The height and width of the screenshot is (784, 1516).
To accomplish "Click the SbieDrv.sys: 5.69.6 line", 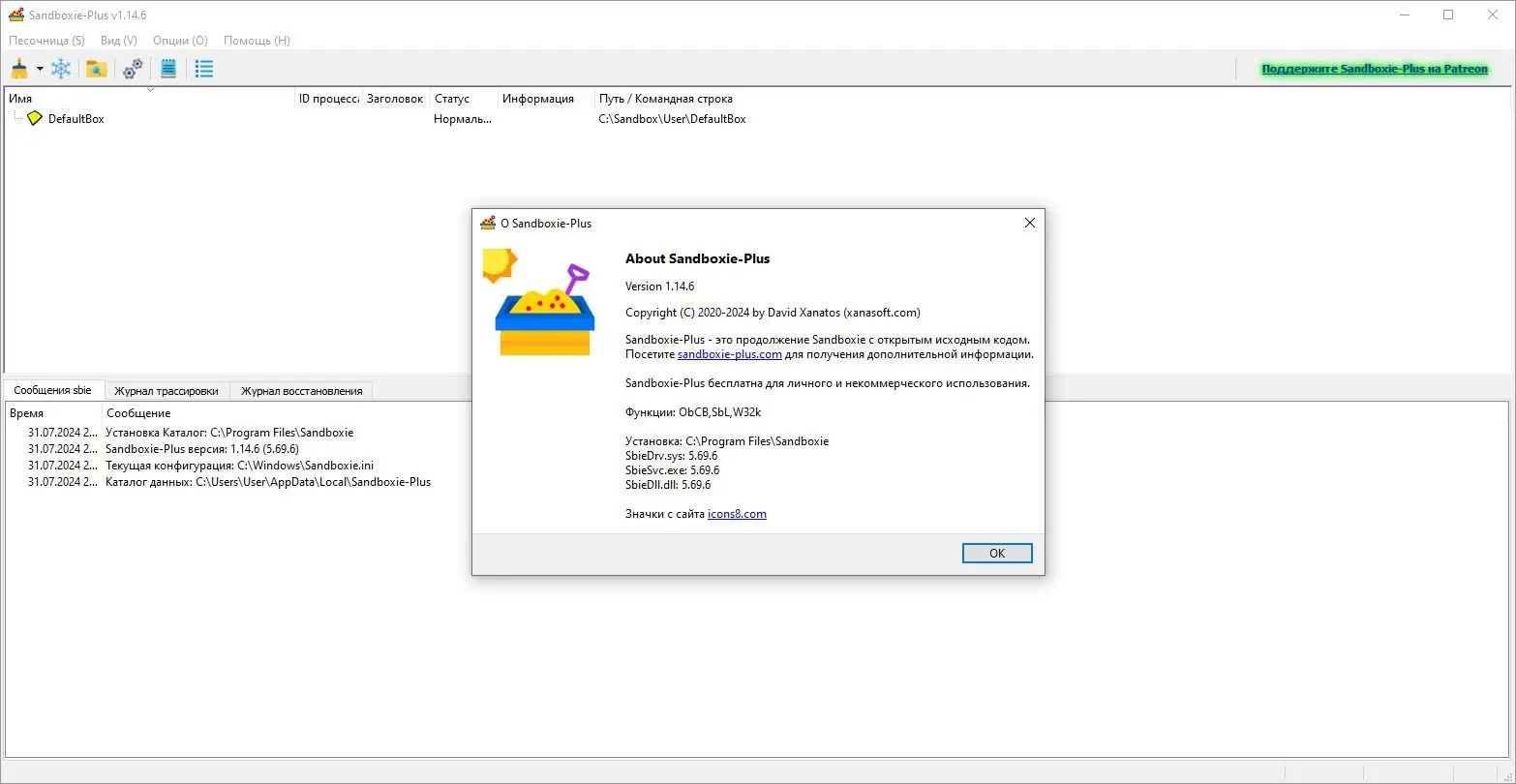I will click(672, 456).
